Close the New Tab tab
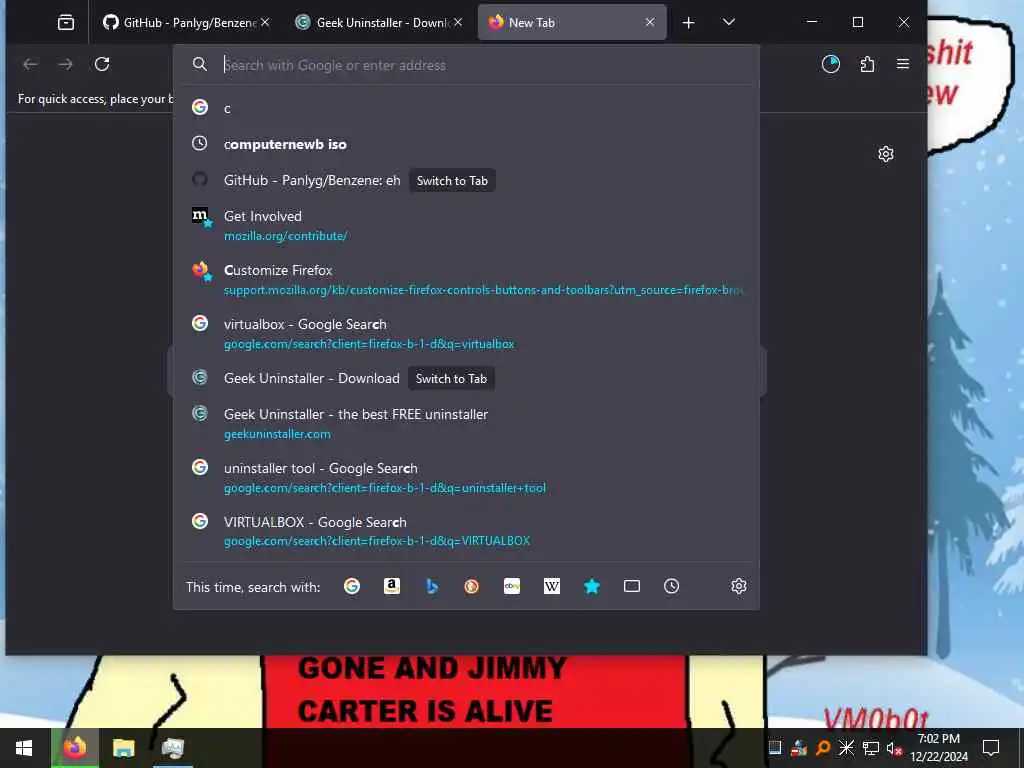The width and height of the screenshot is (1024, 768). coord(650,22)
